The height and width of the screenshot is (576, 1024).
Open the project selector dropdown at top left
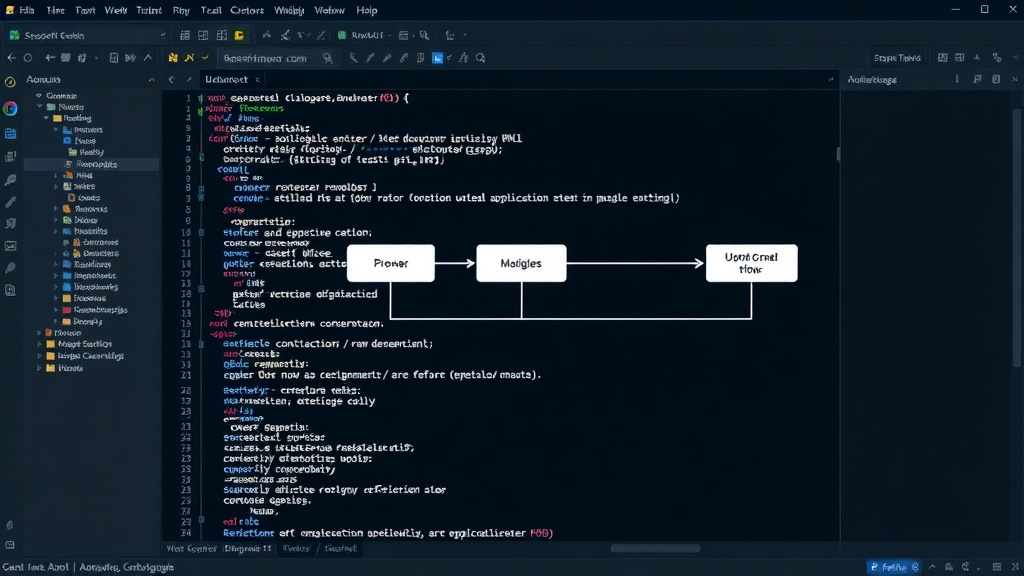click(88, 35)
